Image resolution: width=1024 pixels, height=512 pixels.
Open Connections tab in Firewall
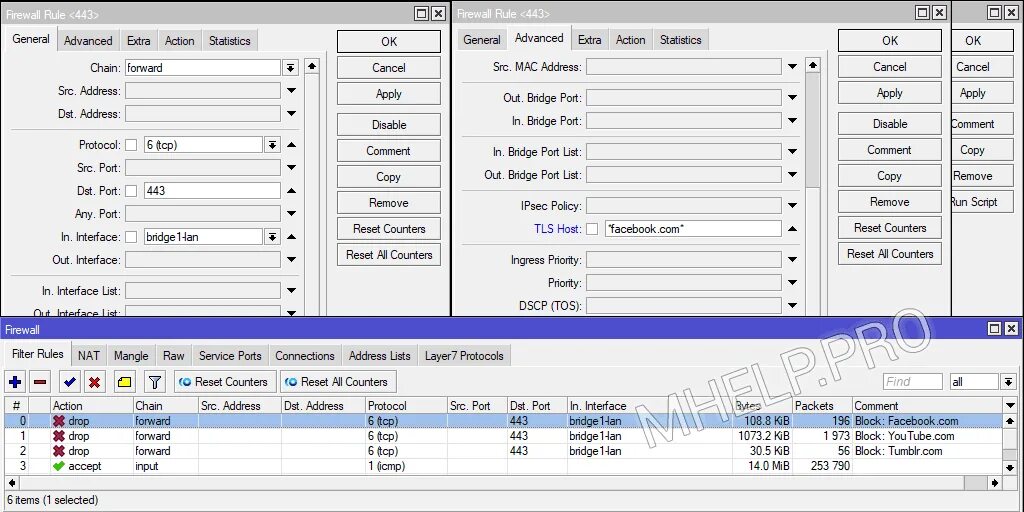pos(305,356)
